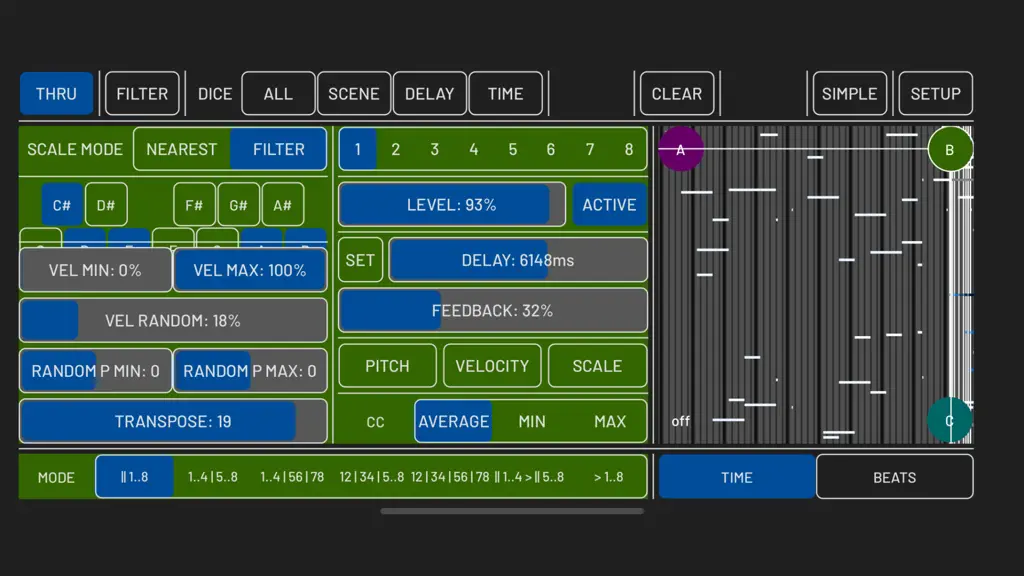Image resolution: width=1024 pixels, height=576 pixels.
Task: Select delay line 4
Action: pos(473,150)
